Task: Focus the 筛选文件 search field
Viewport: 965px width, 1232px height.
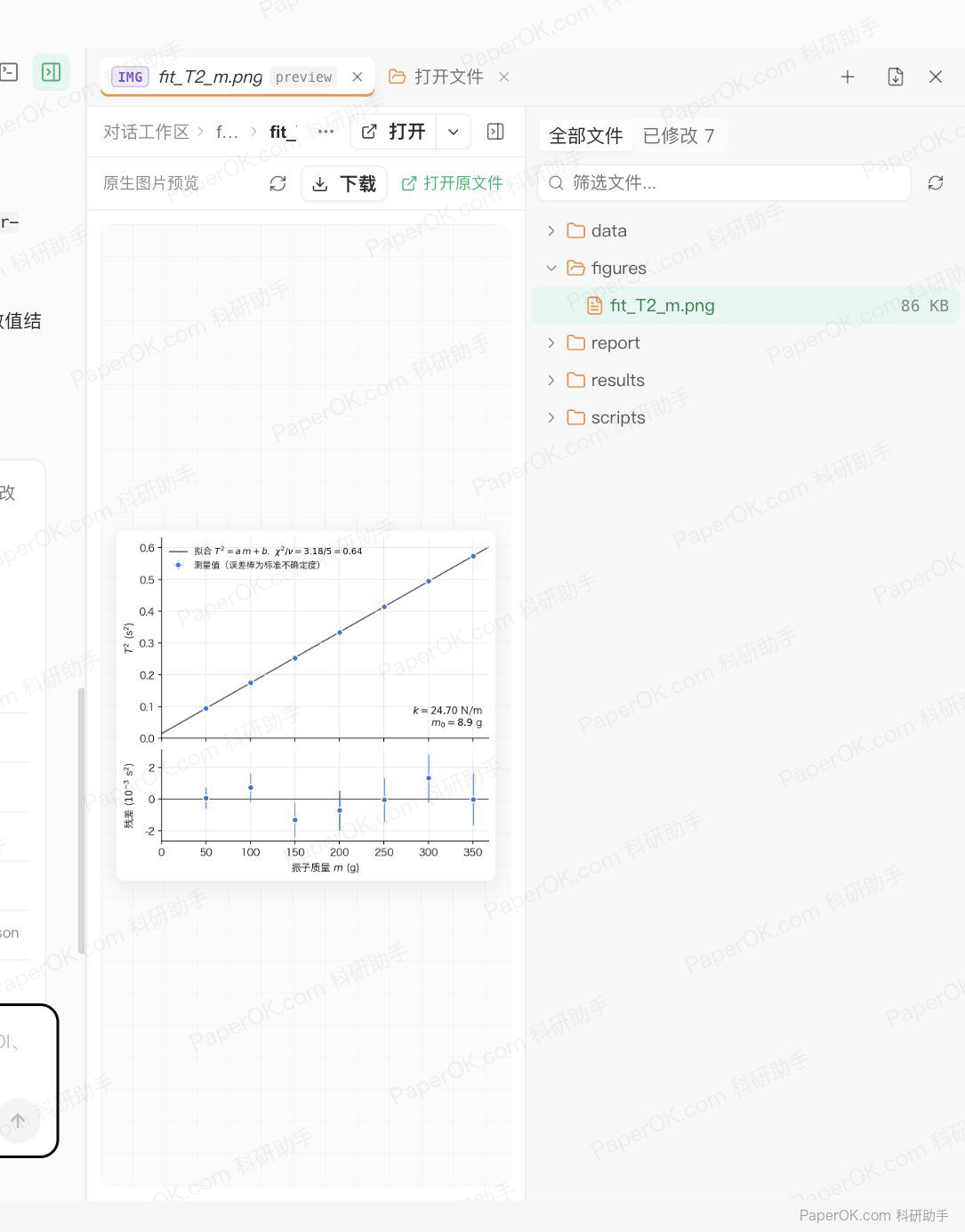Action: [x=725, y=182]
